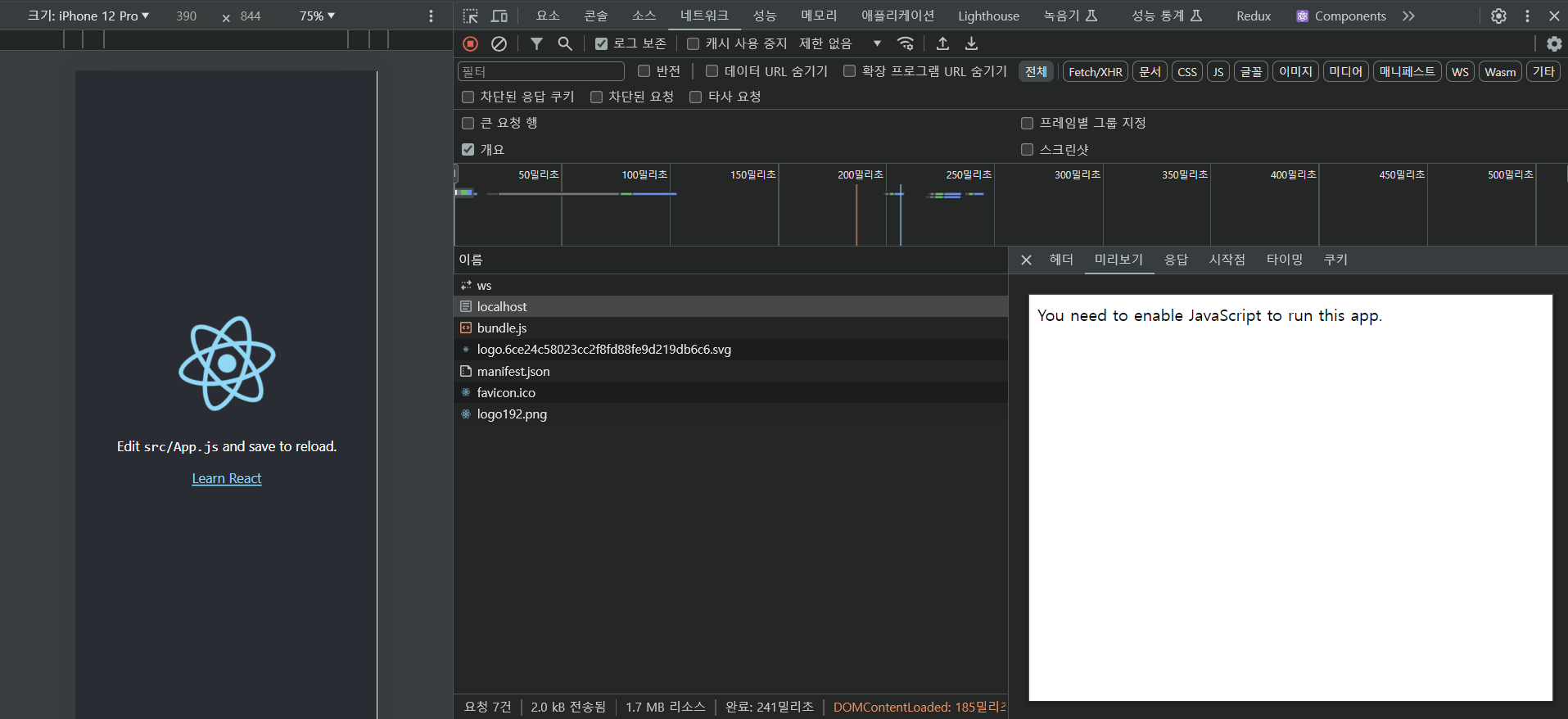
Task: Select the manifest.json request
Action: pos(730,371)
